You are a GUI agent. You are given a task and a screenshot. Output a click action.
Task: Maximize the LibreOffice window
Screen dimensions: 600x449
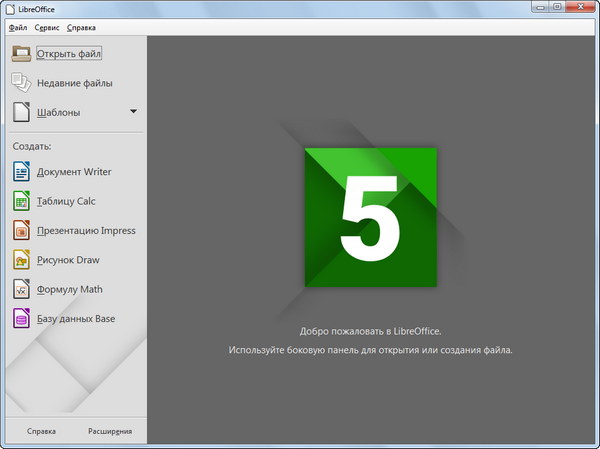tap(557, 8)
